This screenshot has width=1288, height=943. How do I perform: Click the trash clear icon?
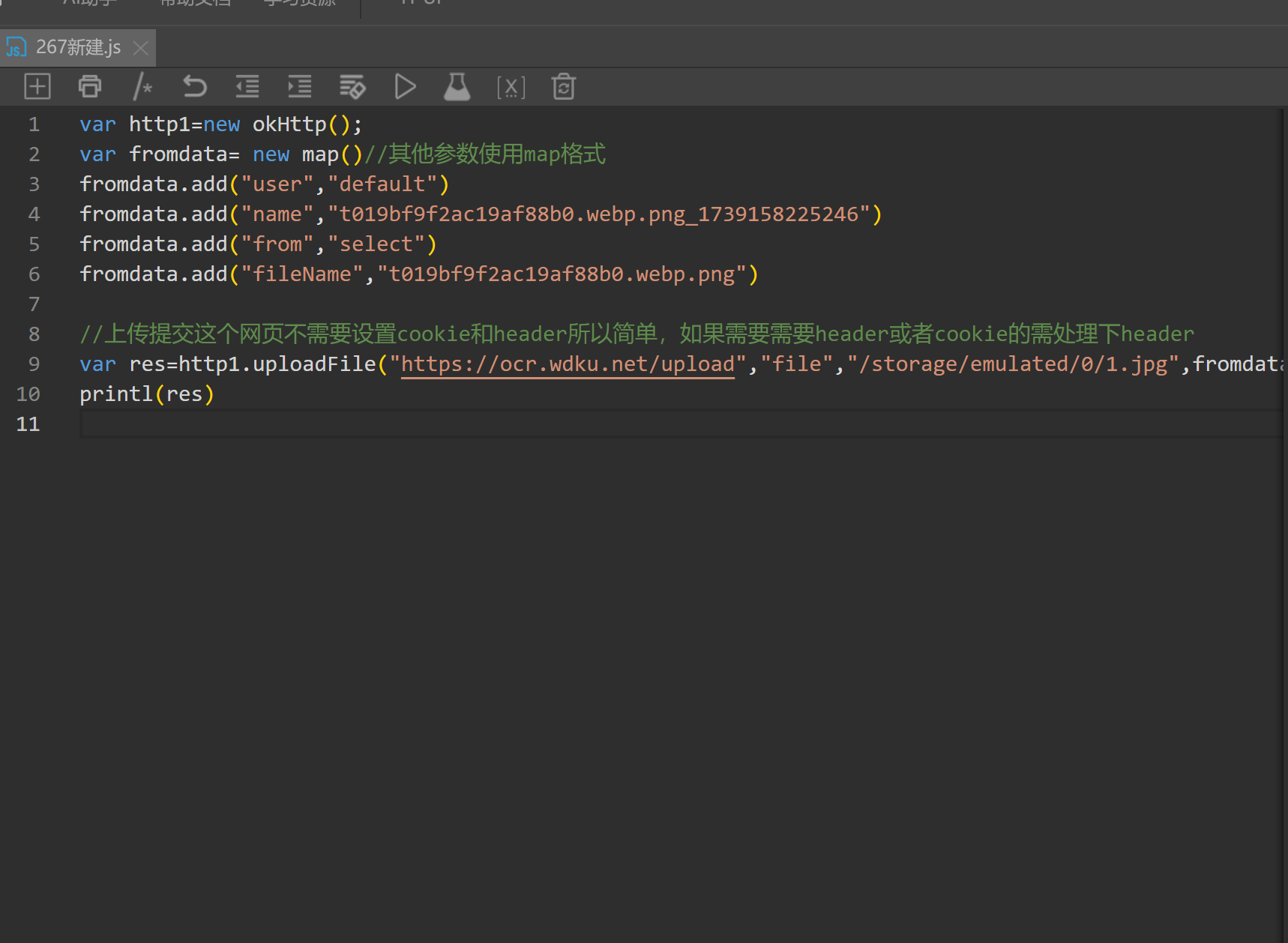(564, 87)
